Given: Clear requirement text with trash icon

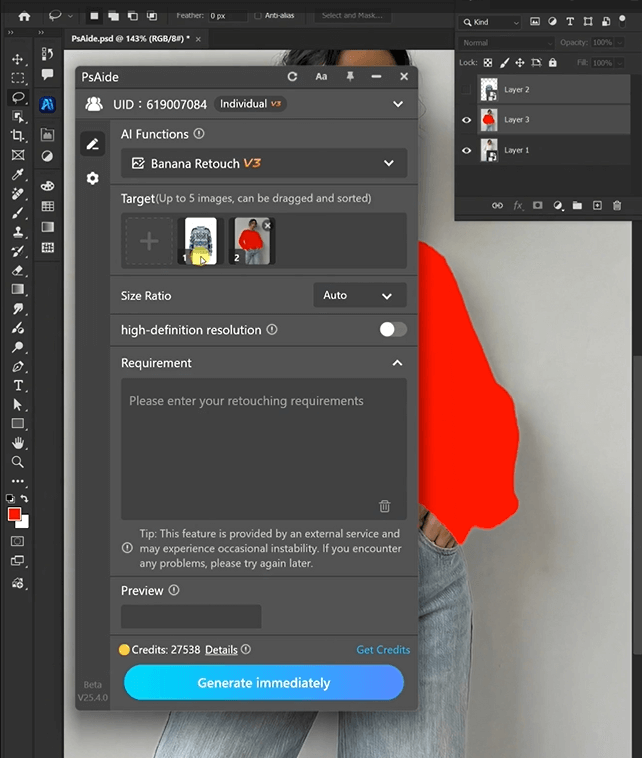Looking at the screenshot, I should 384,506.
